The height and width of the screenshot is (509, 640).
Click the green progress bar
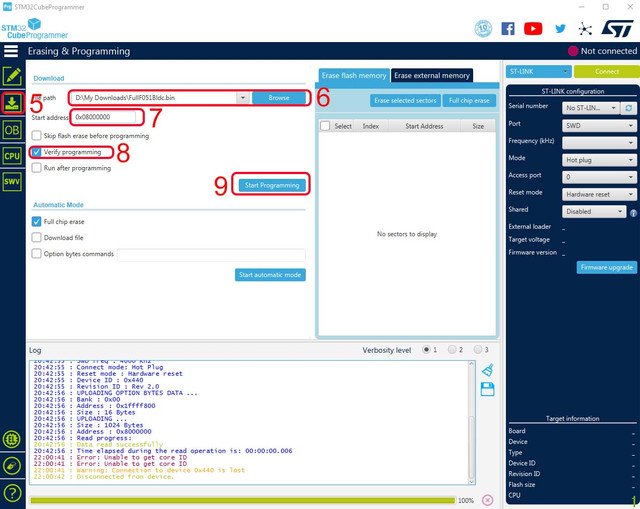pyautogui.click(x=242, y=500)
